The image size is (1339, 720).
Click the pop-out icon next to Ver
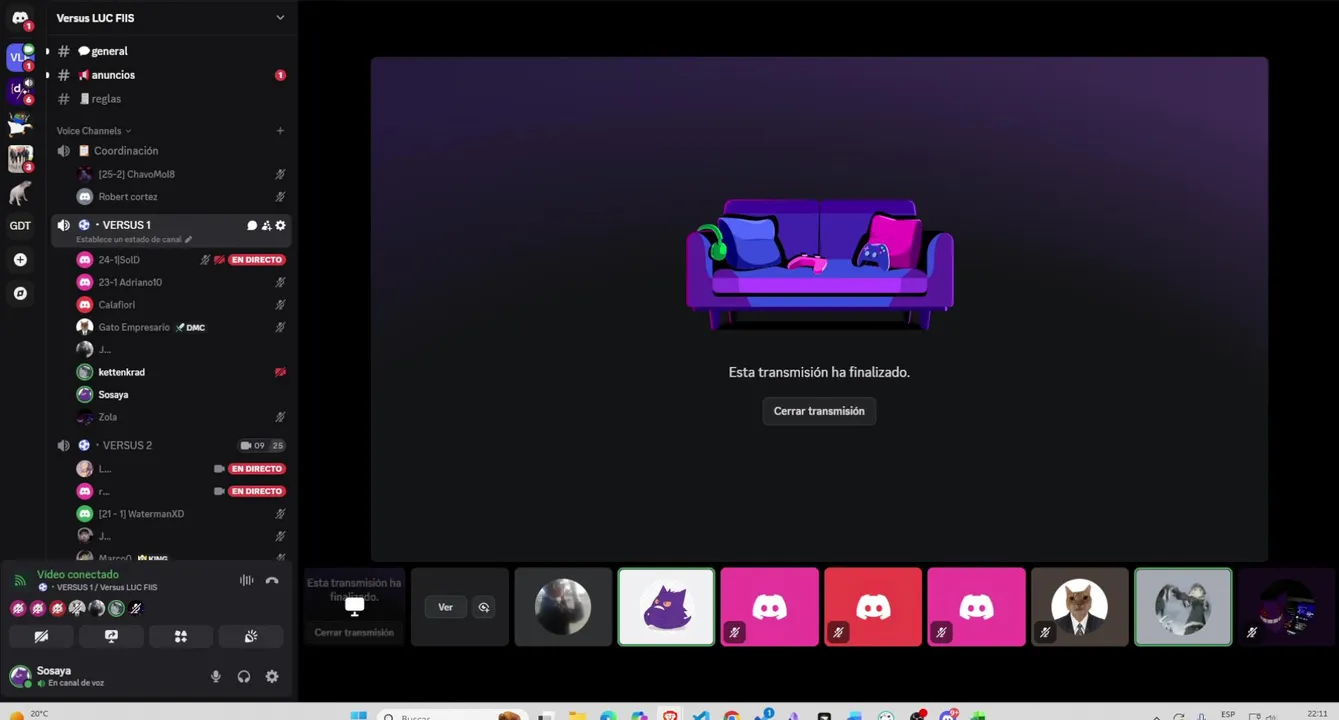484,607
